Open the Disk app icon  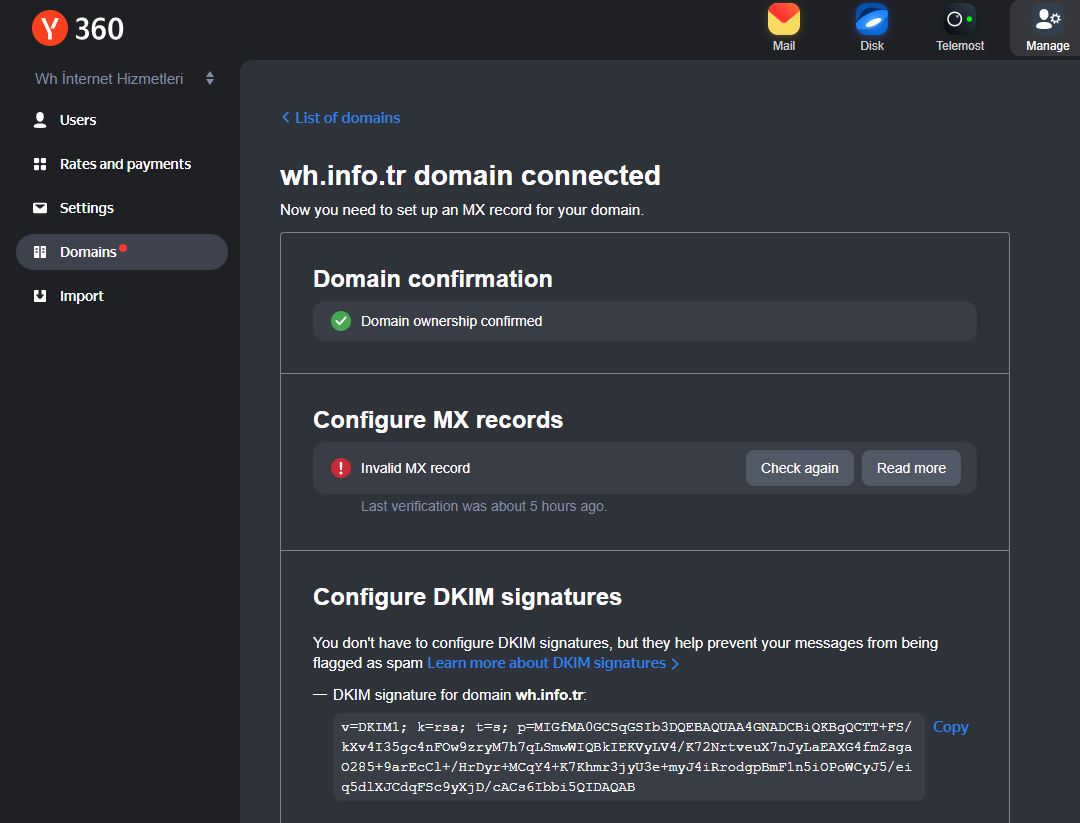[871, 19]
